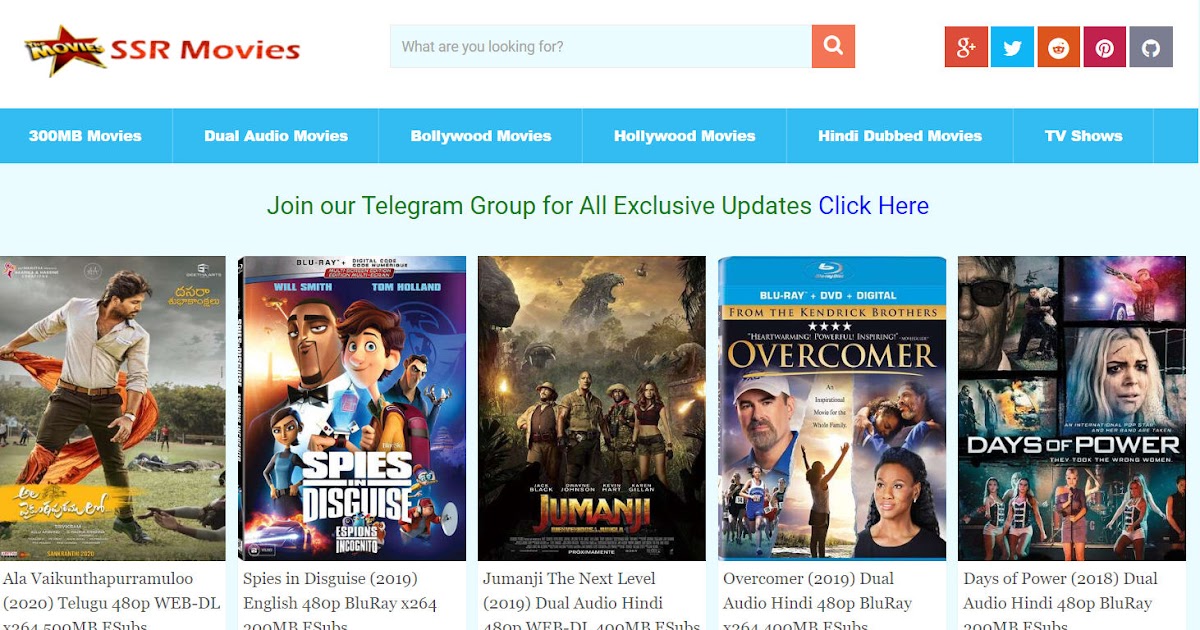The height and width of the screenshot is (630, 1200).
Task: Open the Twitter social icon
Action: (x=1012, y=47)
